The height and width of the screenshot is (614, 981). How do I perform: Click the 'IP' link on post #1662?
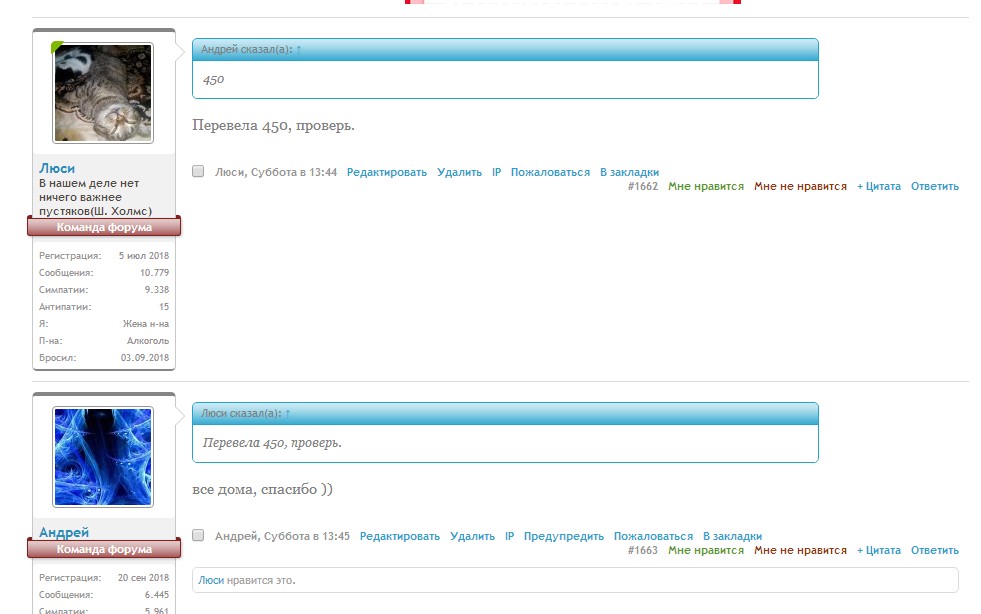point(494,171)
